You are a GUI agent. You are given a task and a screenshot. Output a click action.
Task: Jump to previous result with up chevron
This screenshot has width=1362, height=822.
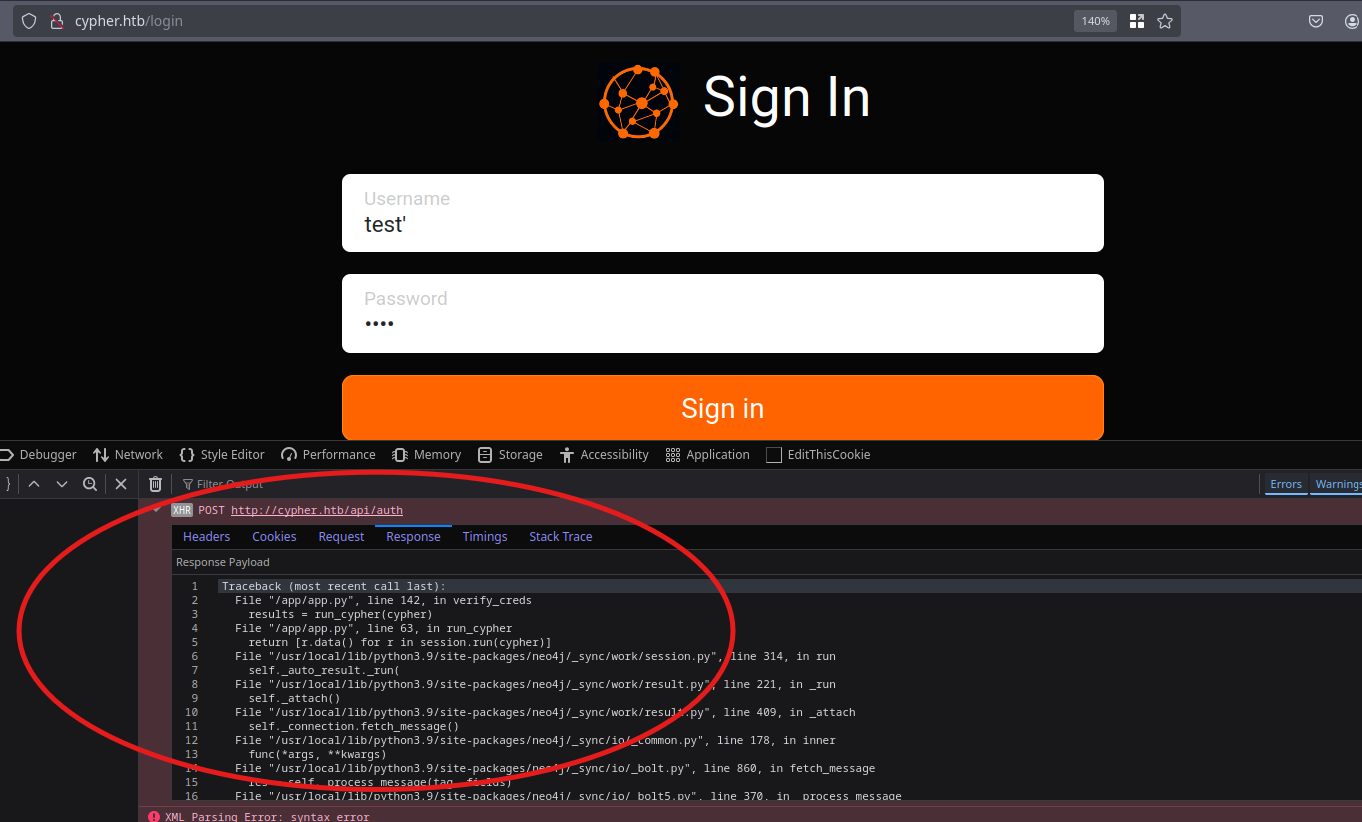34,484
